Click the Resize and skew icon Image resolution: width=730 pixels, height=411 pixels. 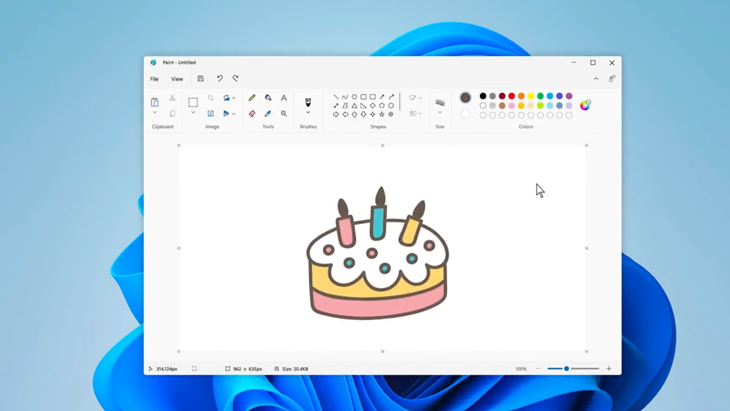point(210,114)
